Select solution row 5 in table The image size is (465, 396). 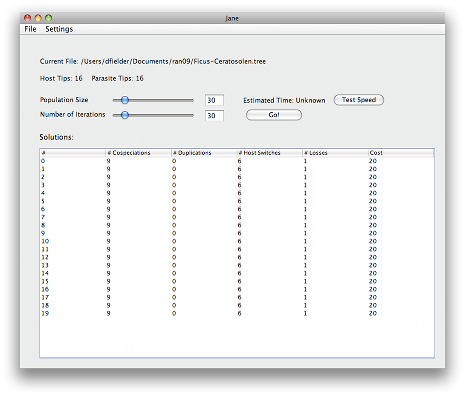[x=237, y=201]
